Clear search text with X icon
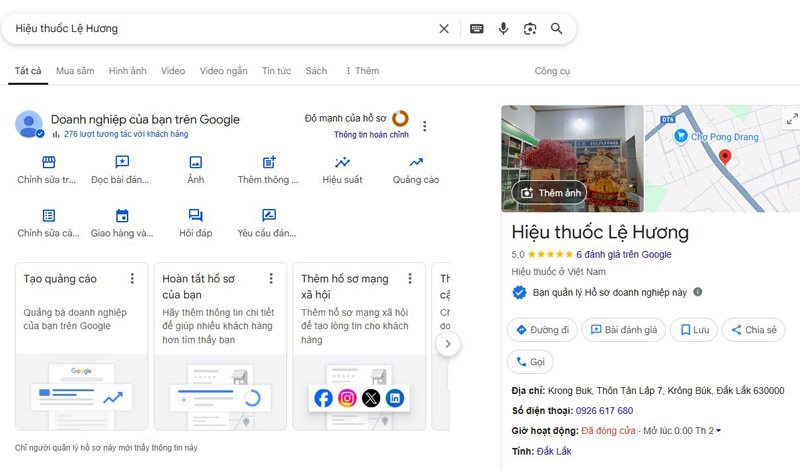This screenshot has height=470, width=800. tap(444, 29)
